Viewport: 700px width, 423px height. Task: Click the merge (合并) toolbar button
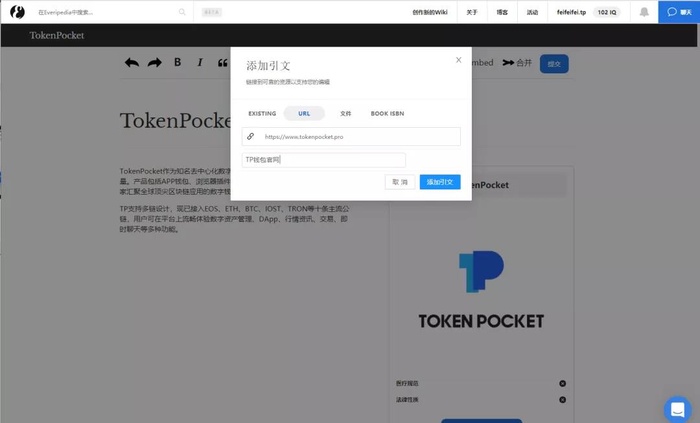[517, 63]
